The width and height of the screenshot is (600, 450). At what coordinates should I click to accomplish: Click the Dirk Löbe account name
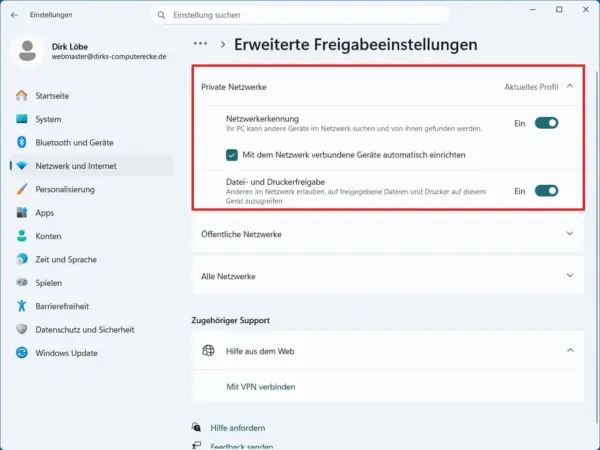coord(70,46)
